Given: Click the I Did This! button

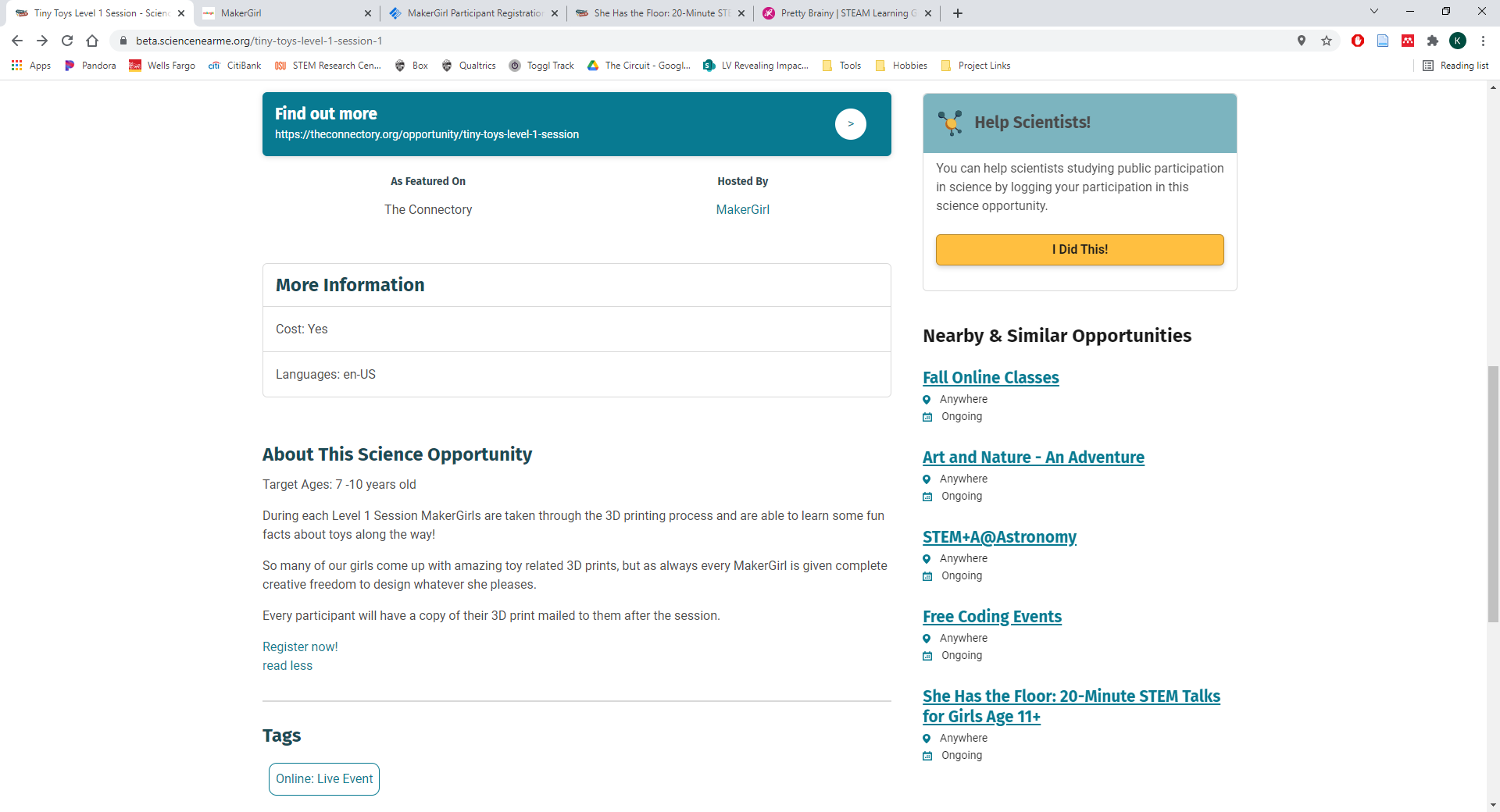Looking at the screenshot, I should tap(1080, 249).
